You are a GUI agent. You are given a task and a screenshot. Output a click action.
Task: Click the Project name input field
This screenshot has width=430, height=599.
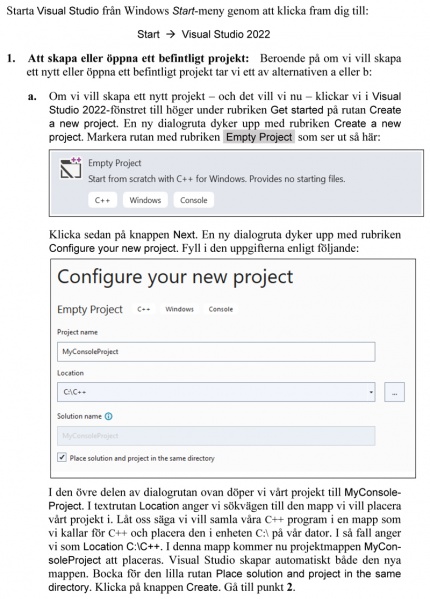pyautogui.click(x=216, y=351)
